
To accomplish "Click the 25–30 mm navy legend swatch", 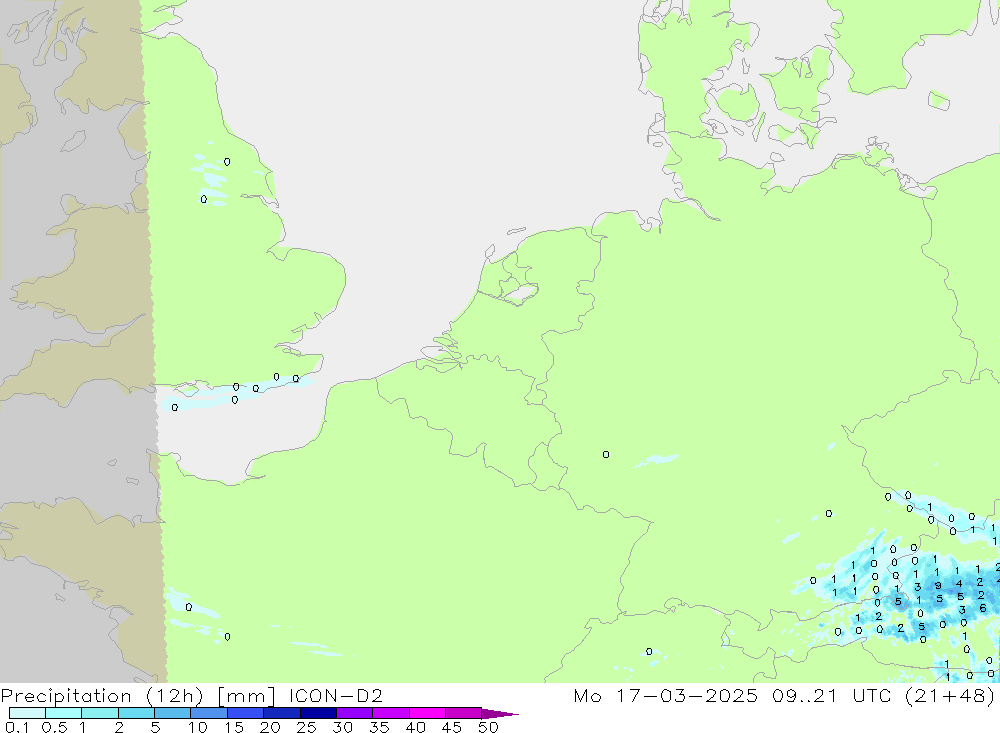I will 318,713.
